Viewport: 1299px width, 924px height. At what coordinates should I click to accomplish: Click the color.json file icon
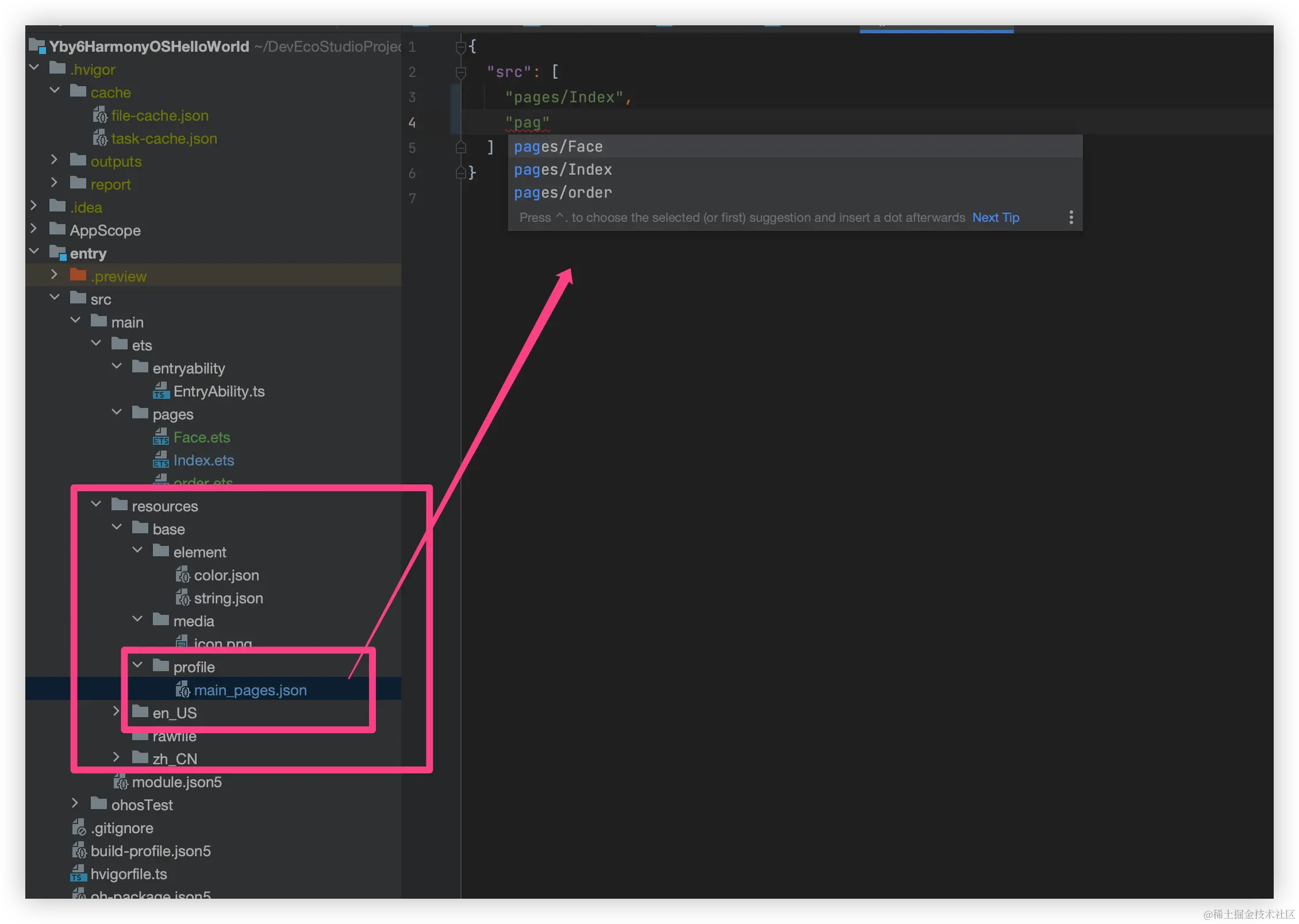(182, 575)
